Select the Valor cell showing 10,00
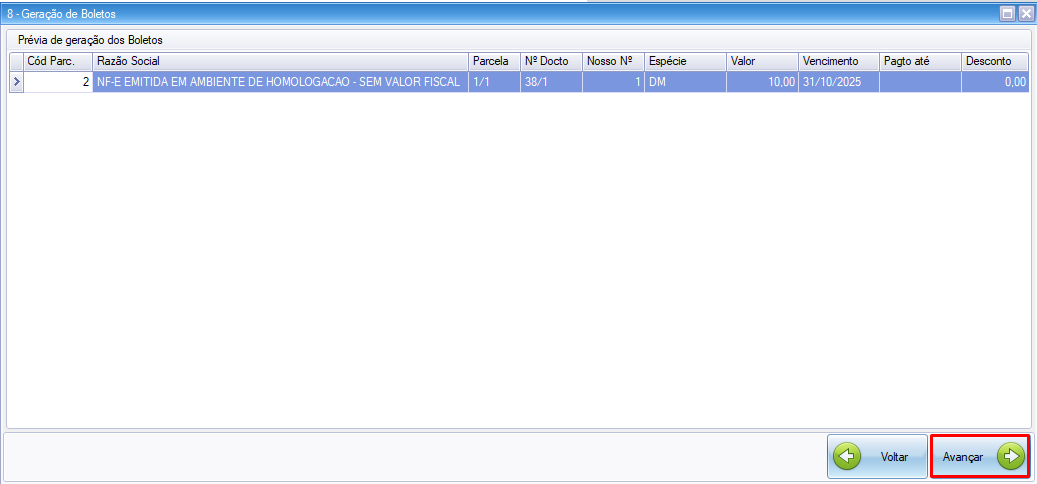Screen dimensions: 1037x484 (x=761, y=83)
